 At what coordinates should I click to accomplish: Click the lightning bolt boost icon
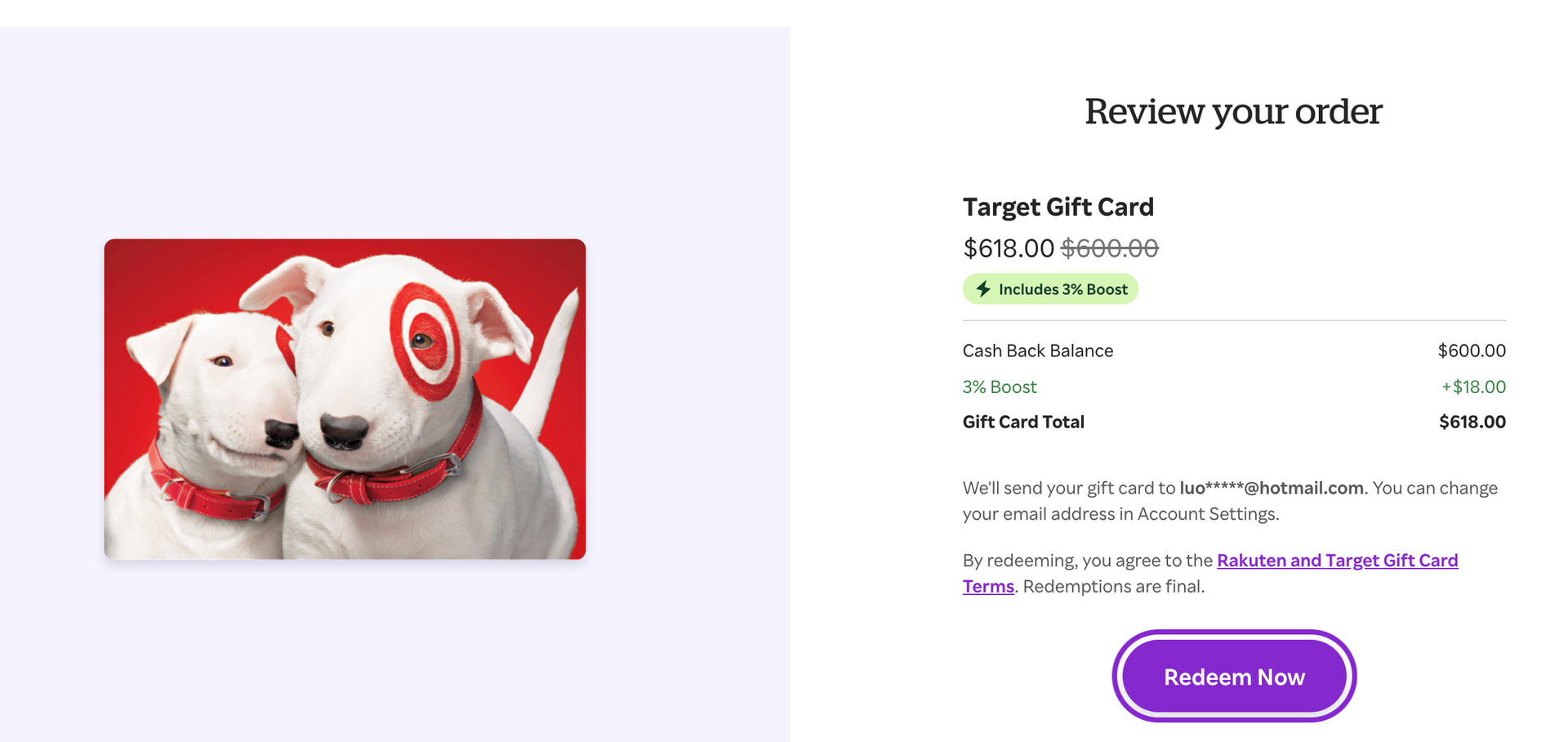point(983,289)
